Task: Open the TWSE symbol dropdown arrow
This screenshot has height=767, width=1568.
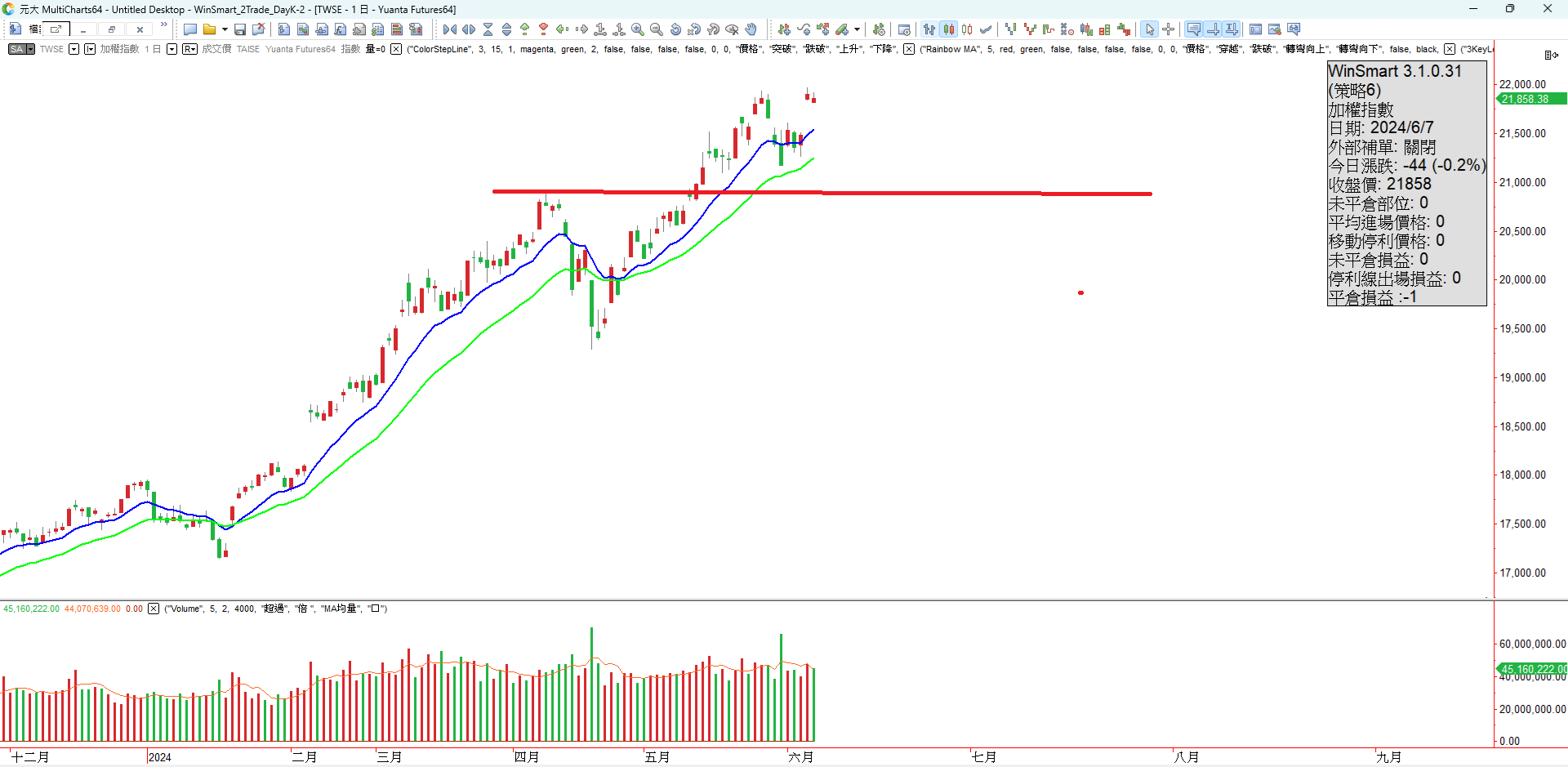Action: (73, 49)
